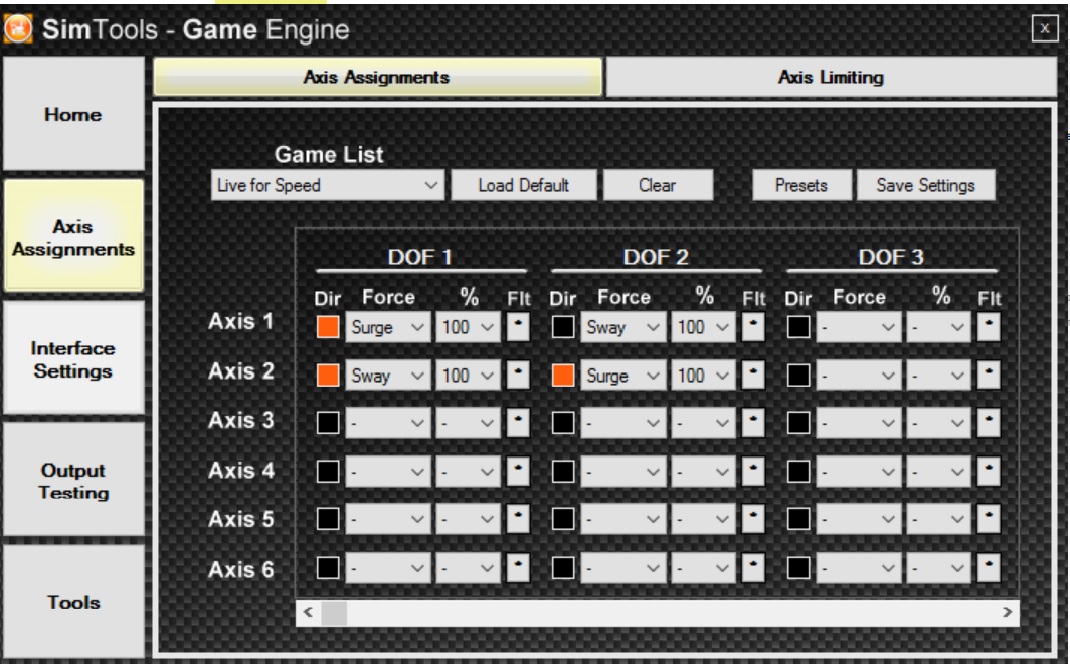Open Axis 4 DOF 2 filter button

tap(753, 471)
